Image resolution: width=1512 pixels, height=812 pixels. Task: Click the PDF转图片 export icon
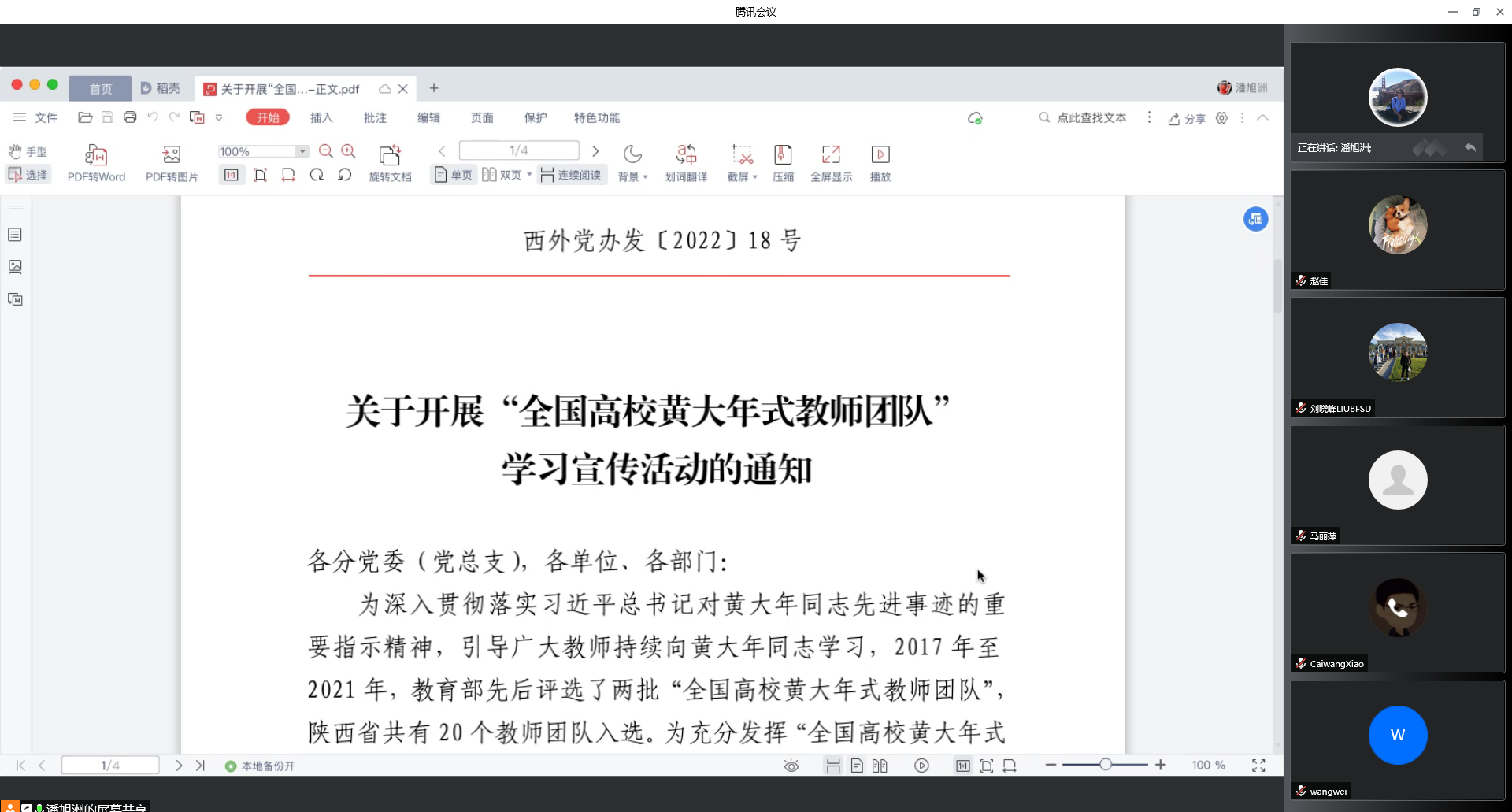pyautogui.click(x=172, y=155)
